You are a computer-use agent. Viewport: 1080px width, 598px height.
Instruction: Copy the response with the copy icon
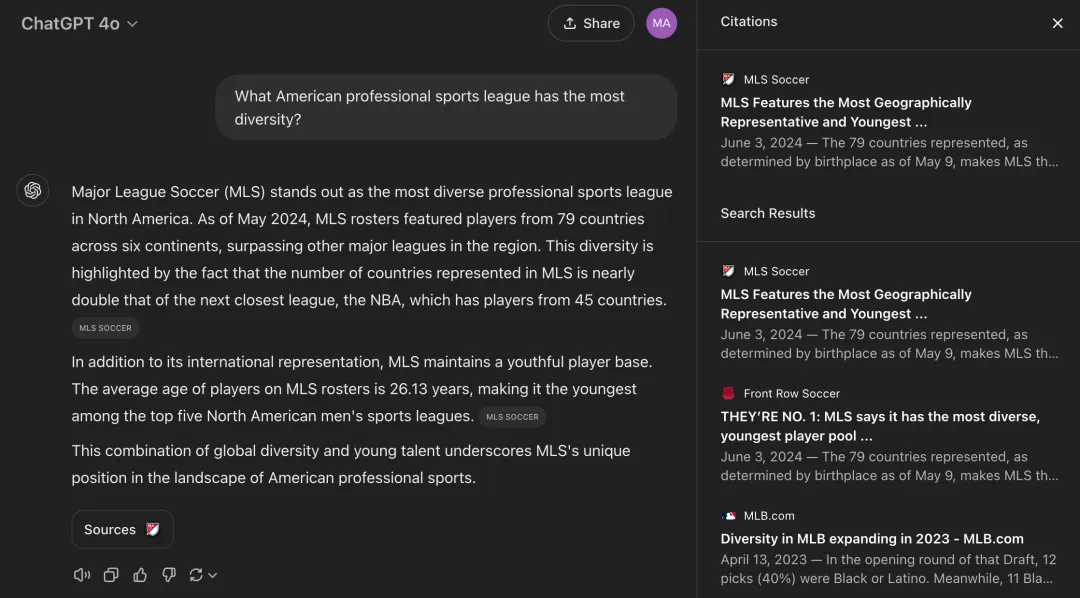[x=110, y=575]
